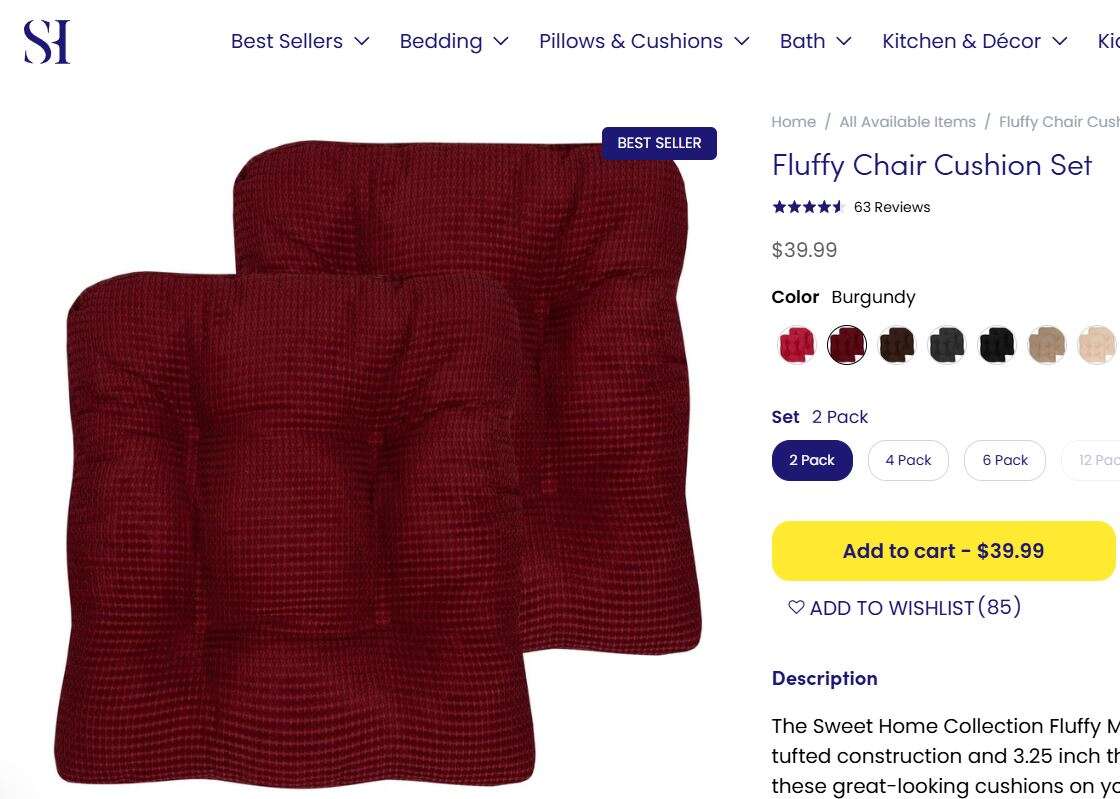Click Add to cart button
Image resolution: width=1120 pixels, height=799 pixels.
point(945,550)
